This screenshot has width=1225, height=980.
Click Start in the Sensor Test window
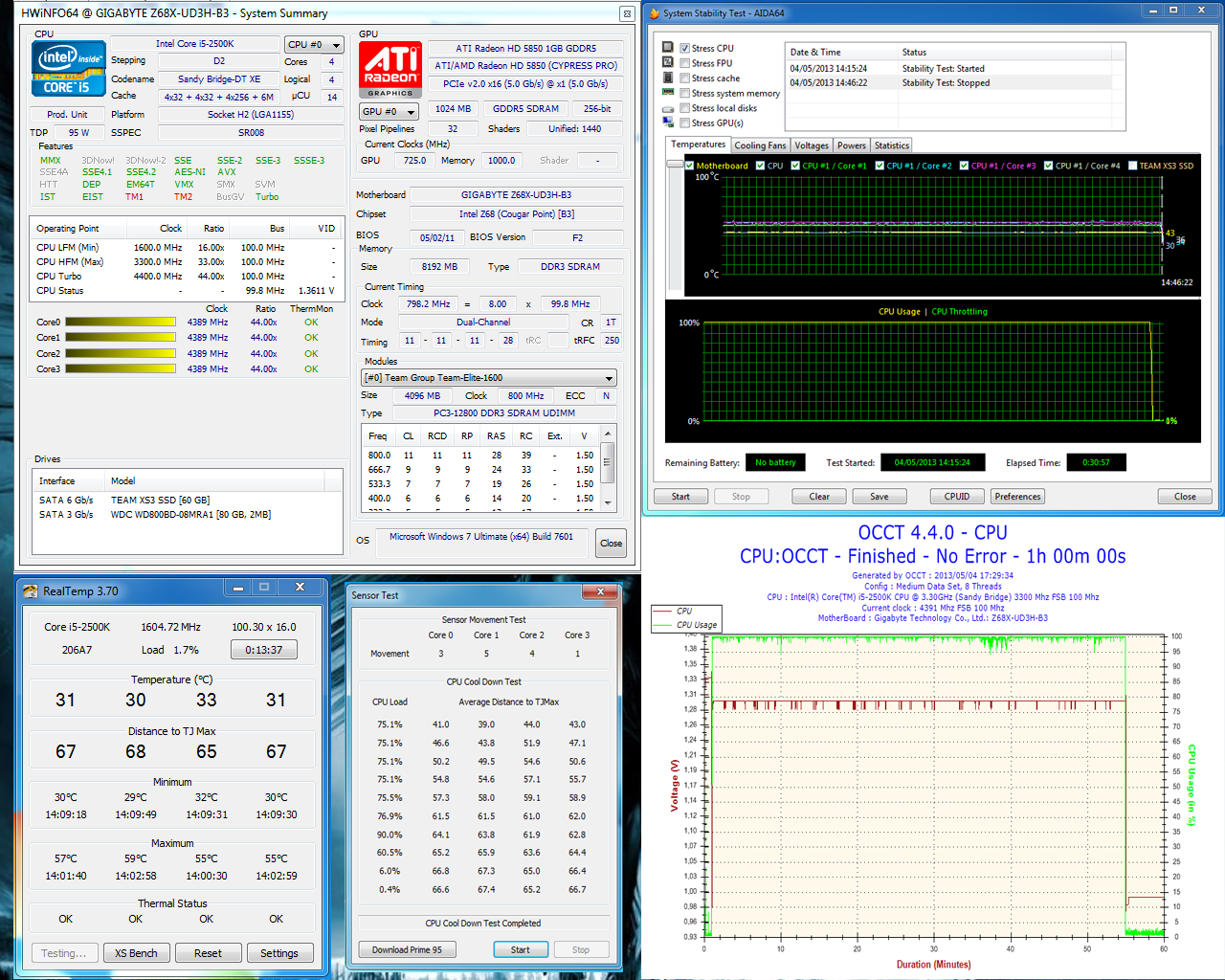[x=521, y=950]
